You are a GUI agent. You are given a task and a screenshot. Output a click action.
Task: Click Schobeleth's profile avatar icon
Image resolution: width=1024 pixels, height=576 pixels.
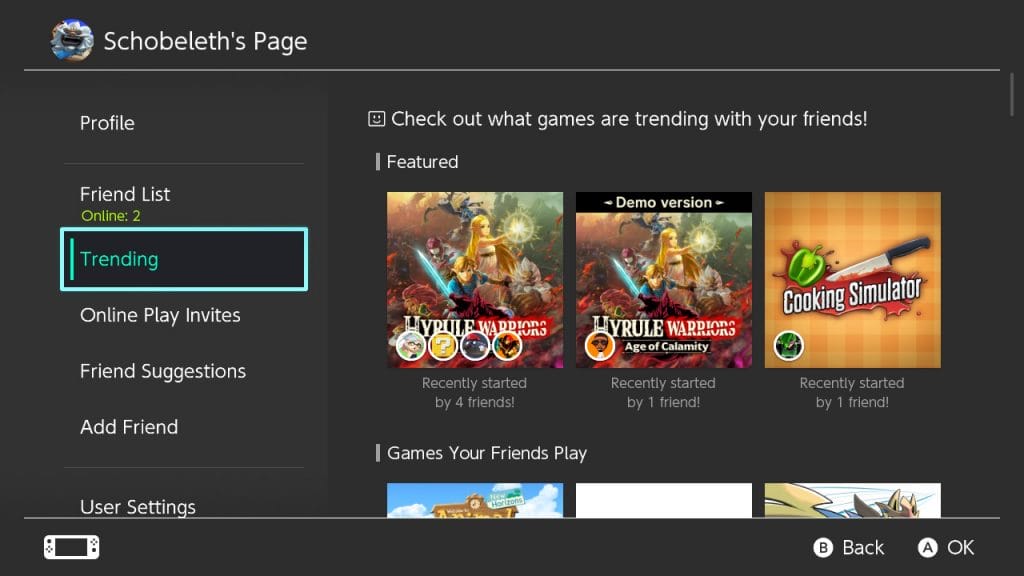(72, 40)
